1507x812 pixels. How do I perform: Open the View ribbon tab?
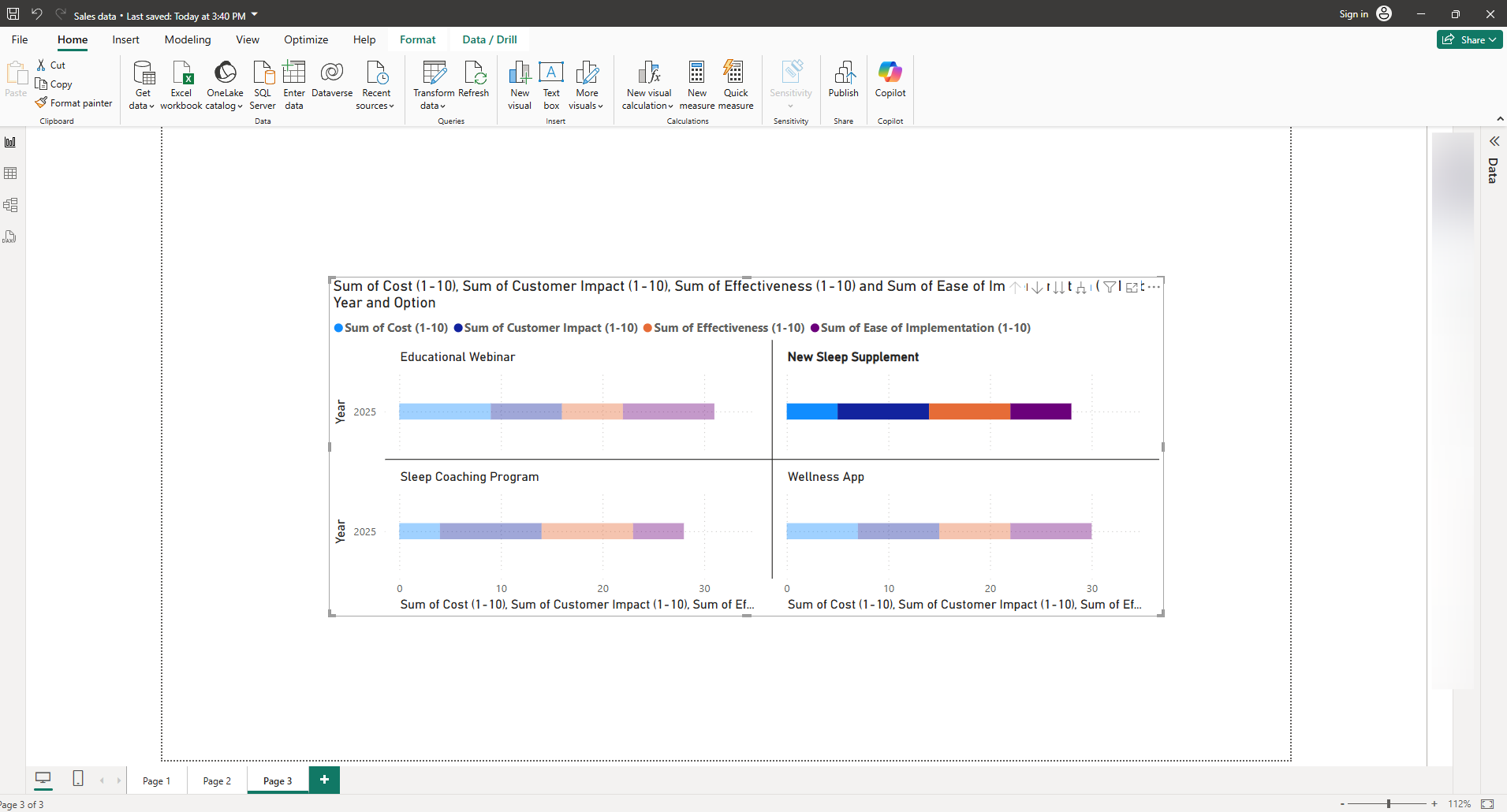(x=248, y=39)
